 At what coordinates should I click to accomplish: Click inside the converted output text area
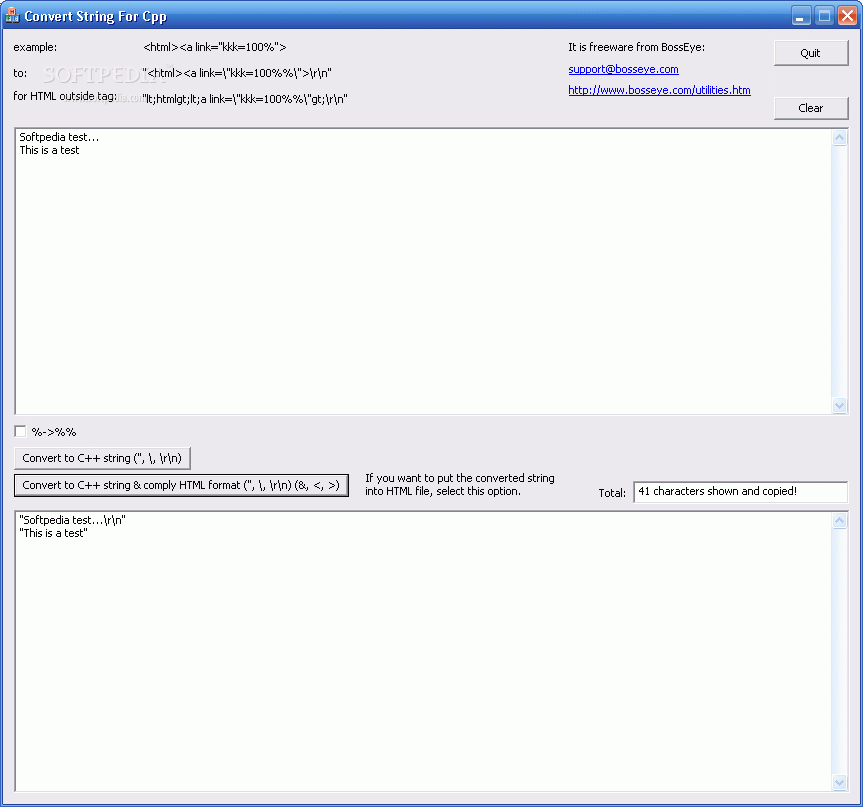click(x=423, y=651)
